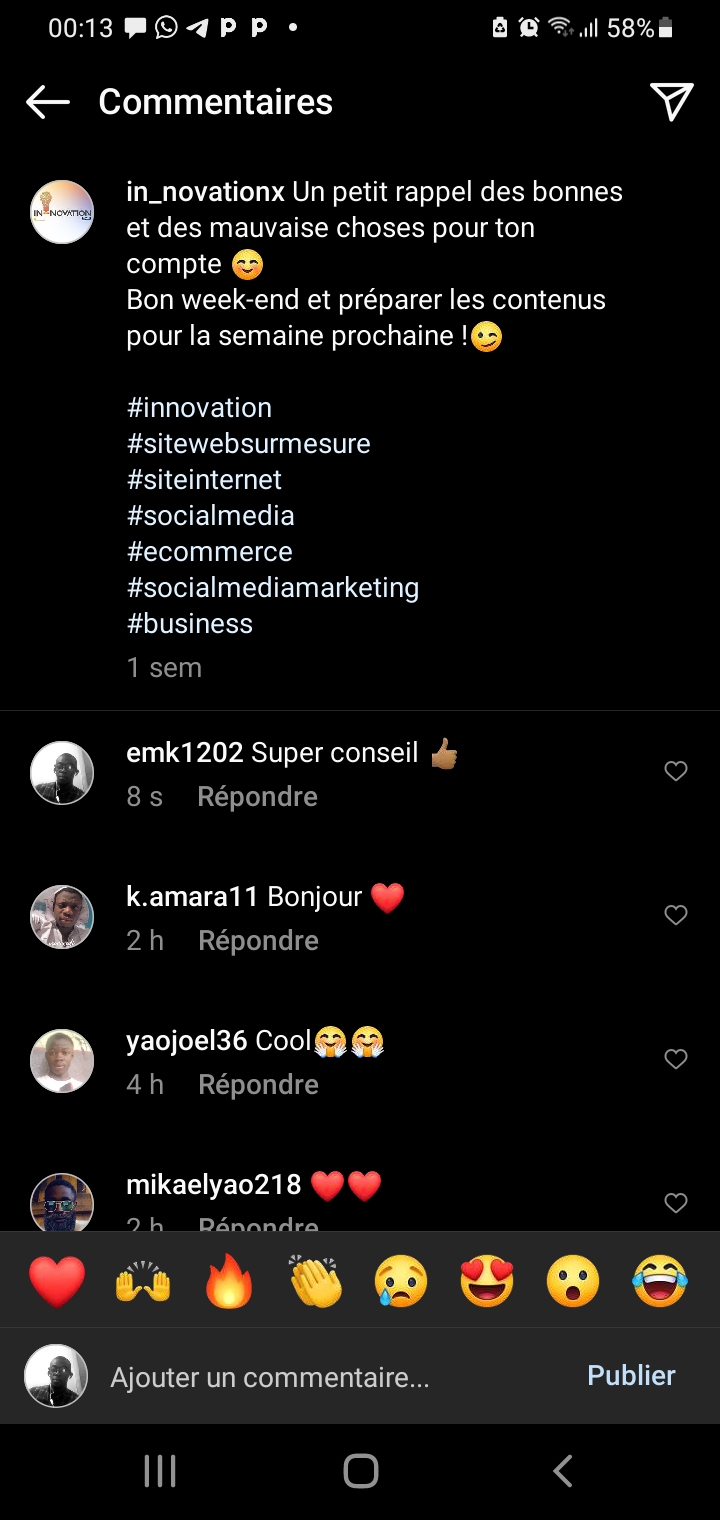The image size is (720, 1520).
Task: Open the #socialmediamarketing hashtag
Action: coord(272,588)
